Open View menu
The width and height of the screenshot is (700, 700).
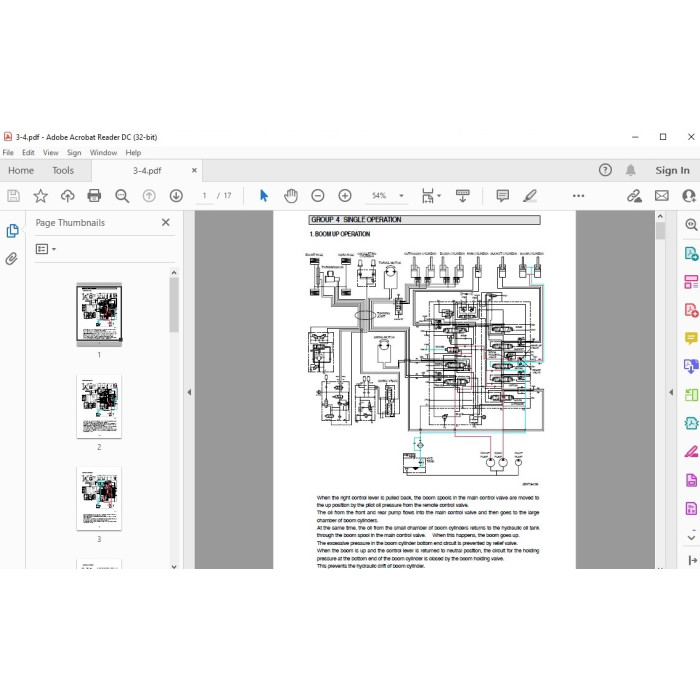pos(51,153)
